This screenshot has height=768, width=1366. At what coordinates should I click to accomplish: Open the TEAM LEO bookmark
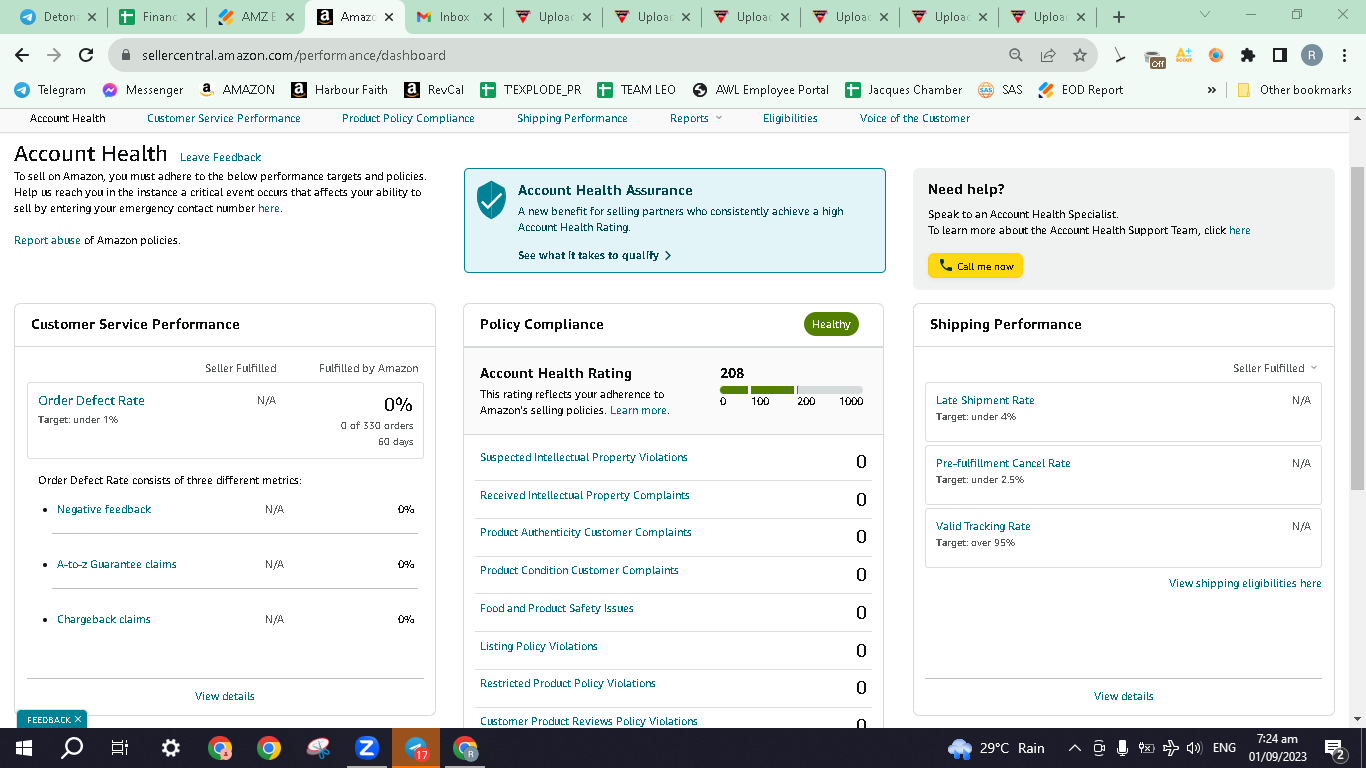[x=636, y=90]
